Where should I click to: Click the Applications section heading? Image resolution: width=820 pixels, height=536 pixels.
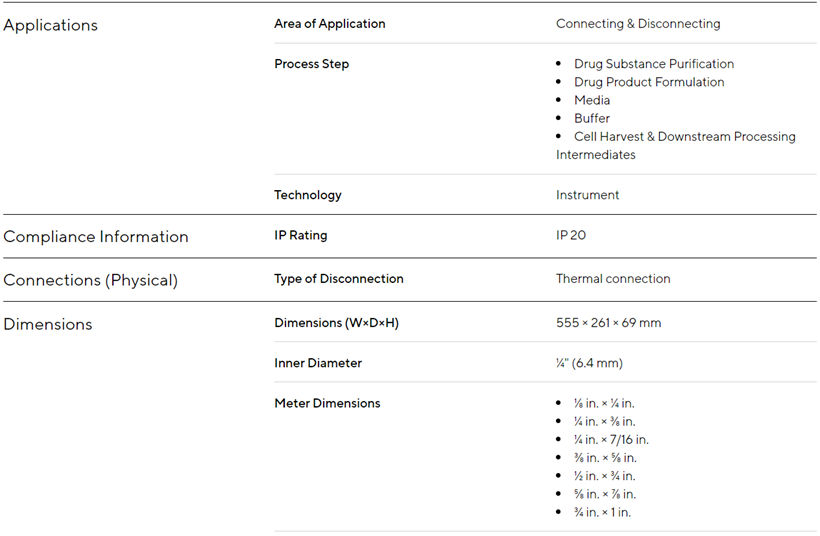pyautogui.click(x=51, y=25)
